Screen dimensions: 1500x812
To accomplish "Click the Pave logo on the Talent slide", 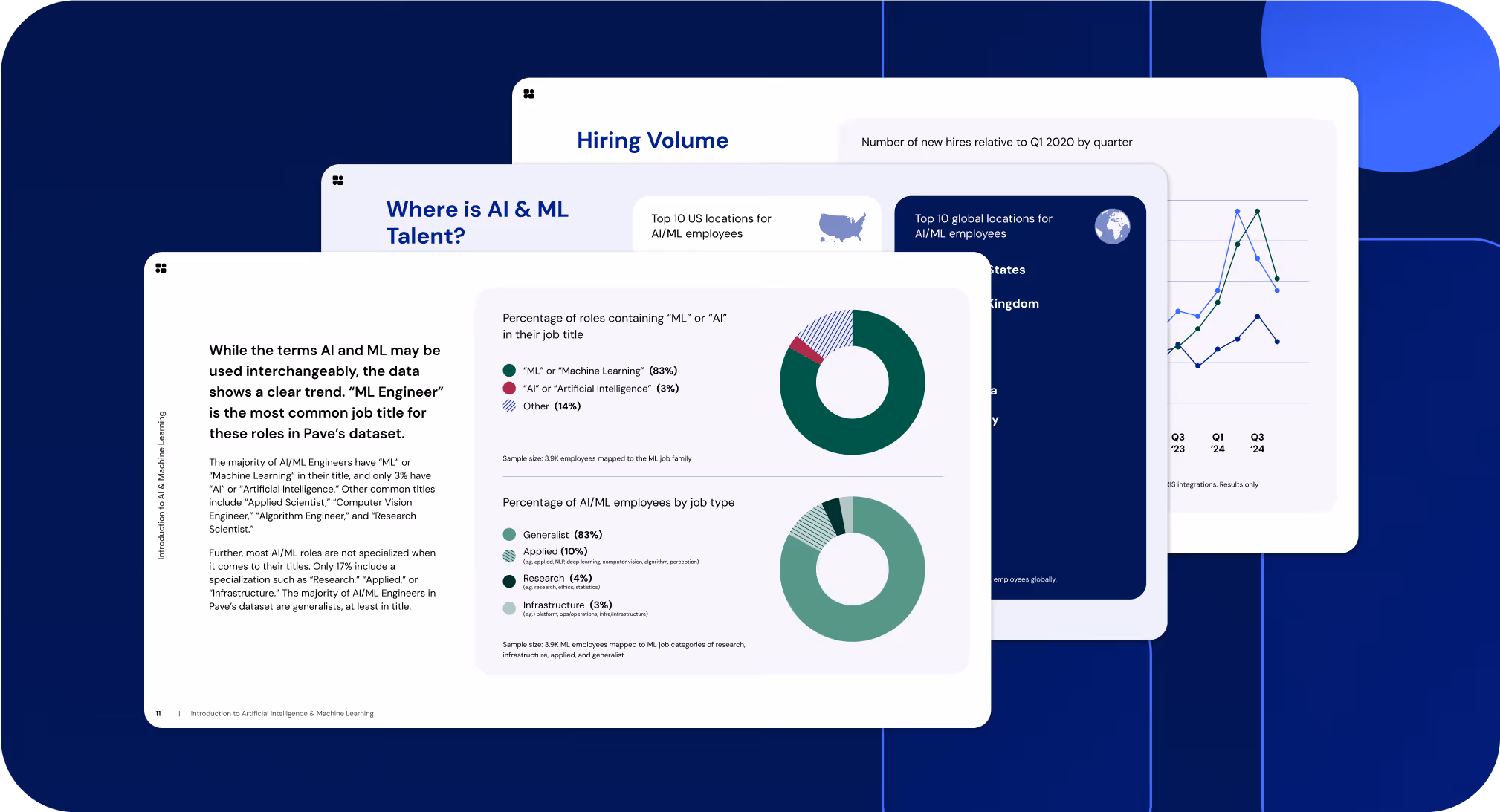I will pos(337,181).
